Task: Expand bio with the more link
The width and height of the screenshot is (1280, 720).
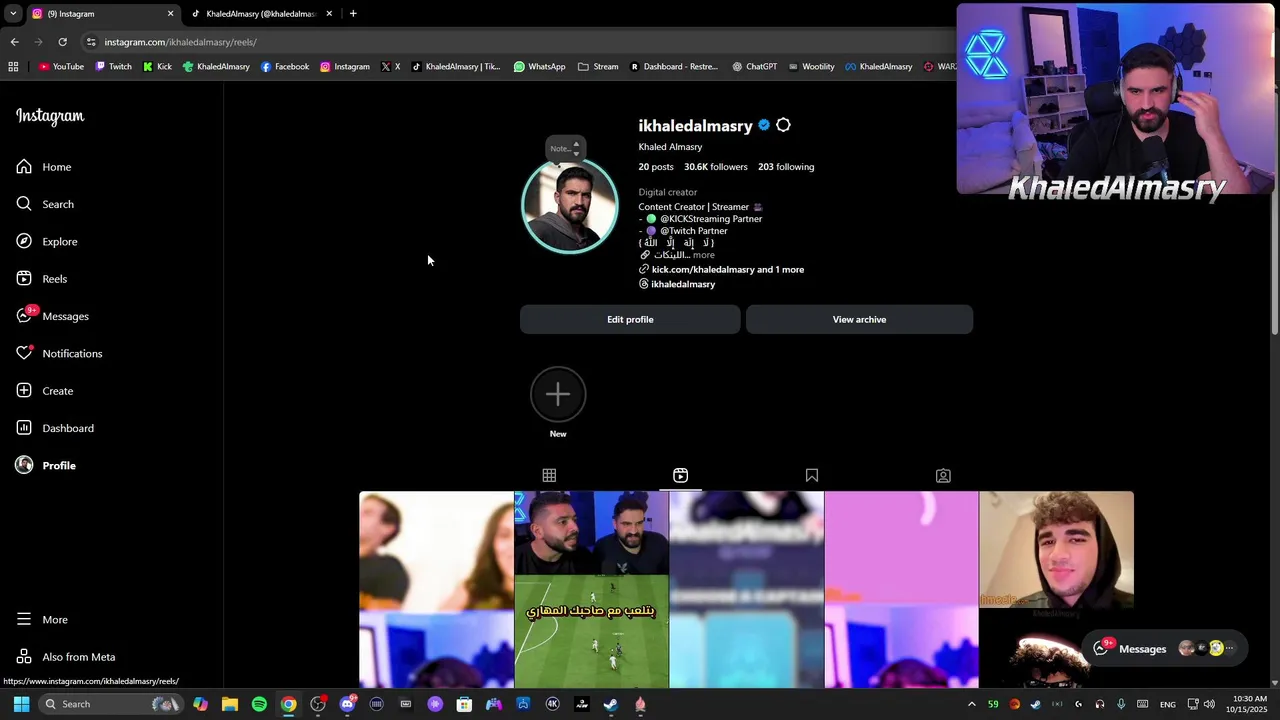Action: click(704, 255)
